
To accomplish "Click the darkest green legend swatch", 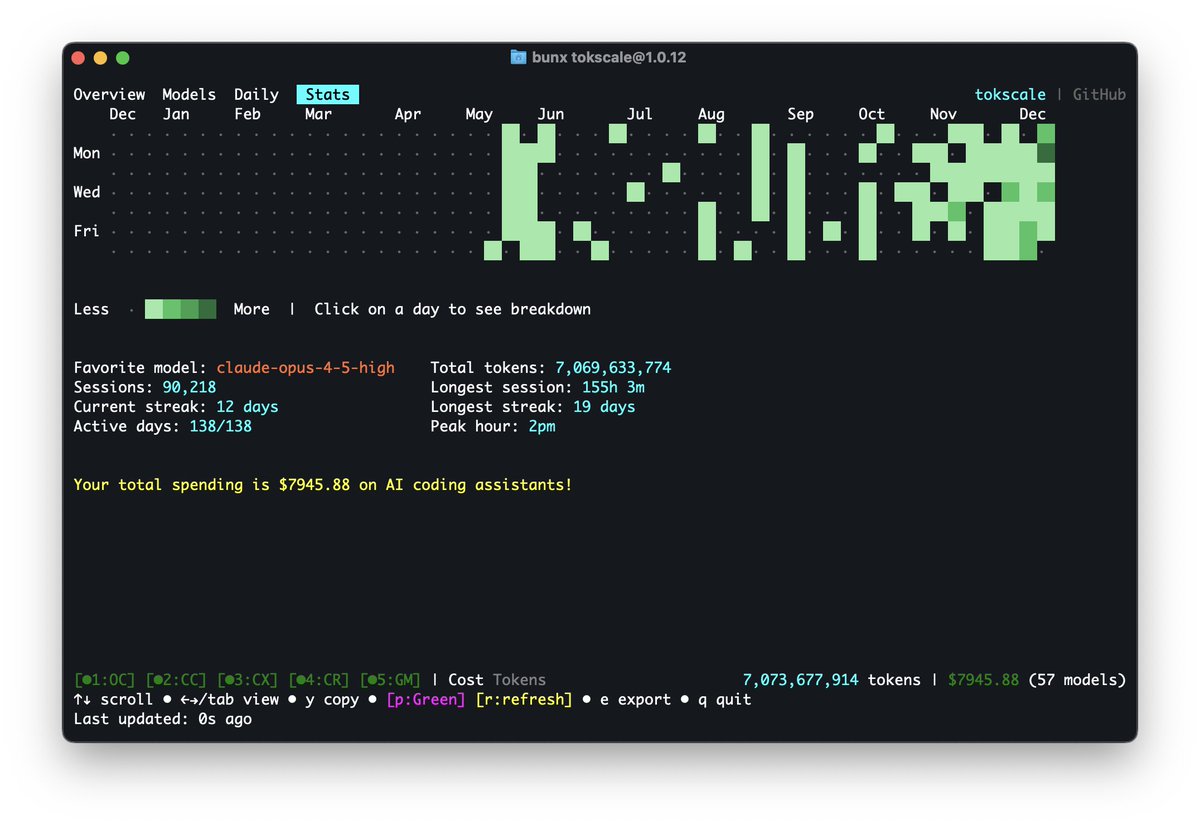I will [x=207, y=309].
